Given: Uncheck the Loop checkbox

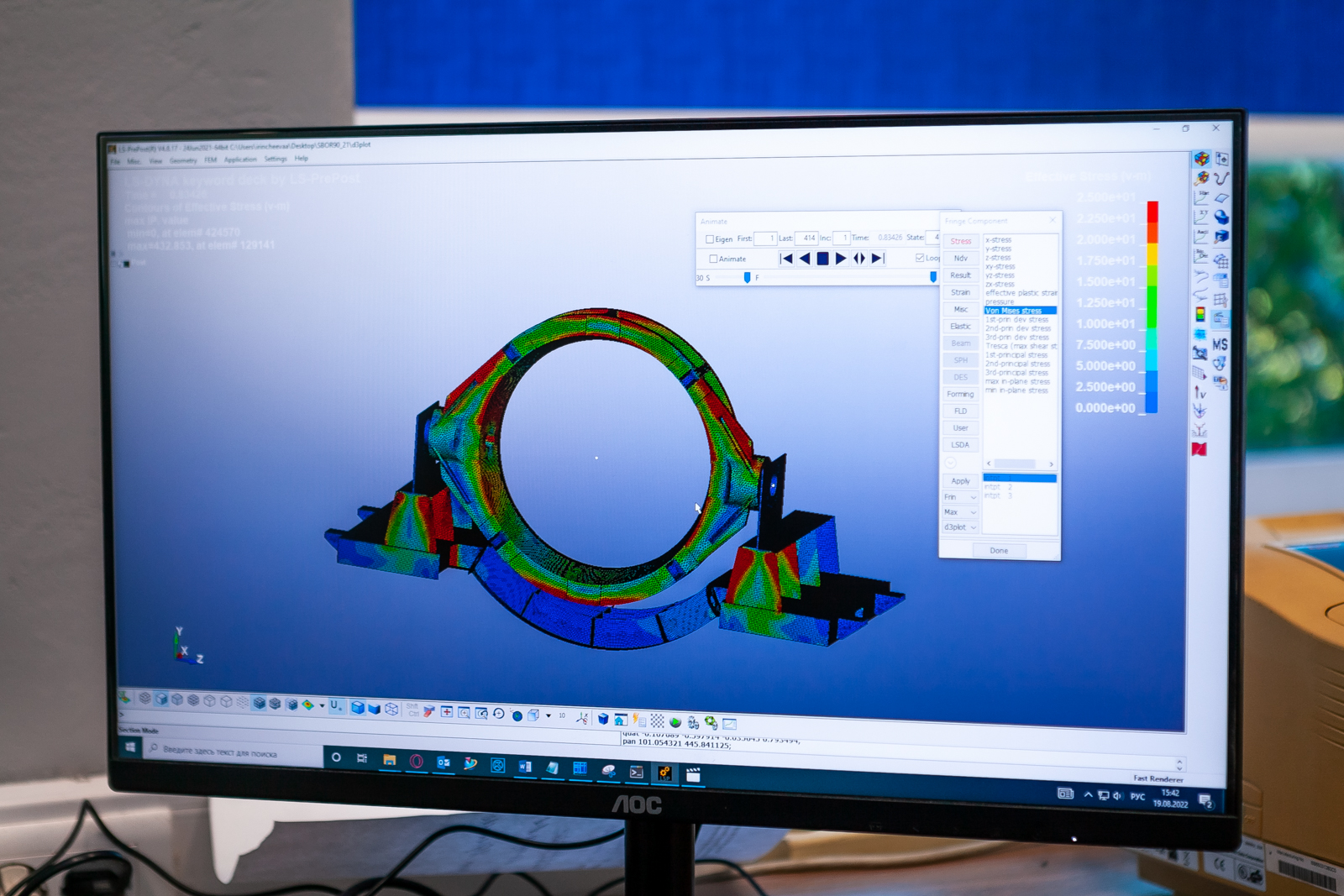Looking at the screenshot, I should click(x=920, y=258).
